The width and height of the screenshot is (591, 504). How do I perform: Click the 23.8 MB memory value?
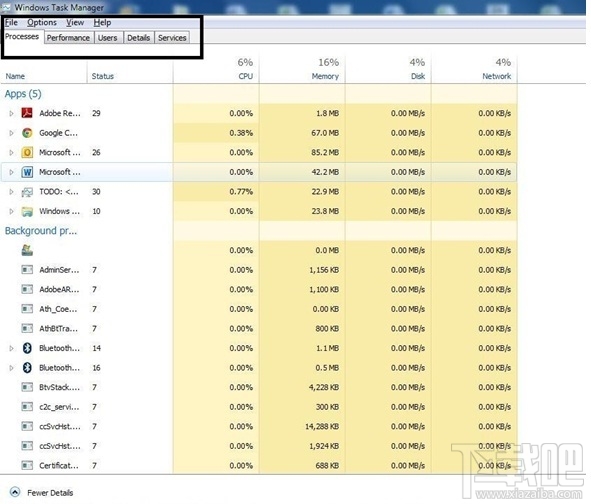tap(325, 211)
